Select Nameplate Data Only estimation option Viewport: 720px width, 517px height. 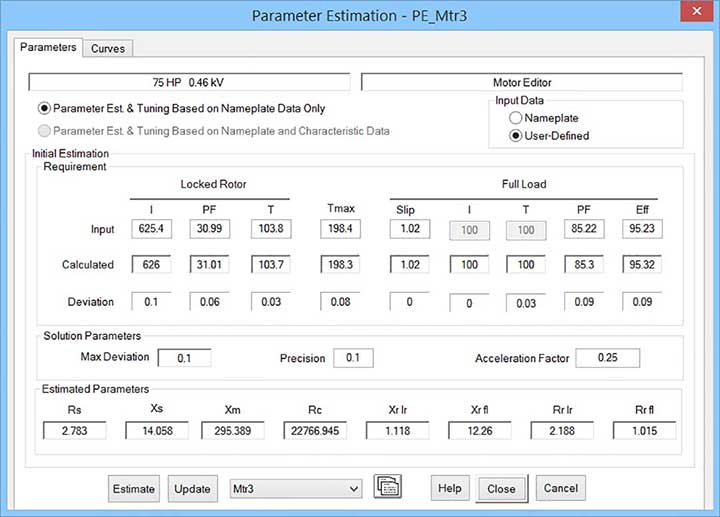[44, 108]
